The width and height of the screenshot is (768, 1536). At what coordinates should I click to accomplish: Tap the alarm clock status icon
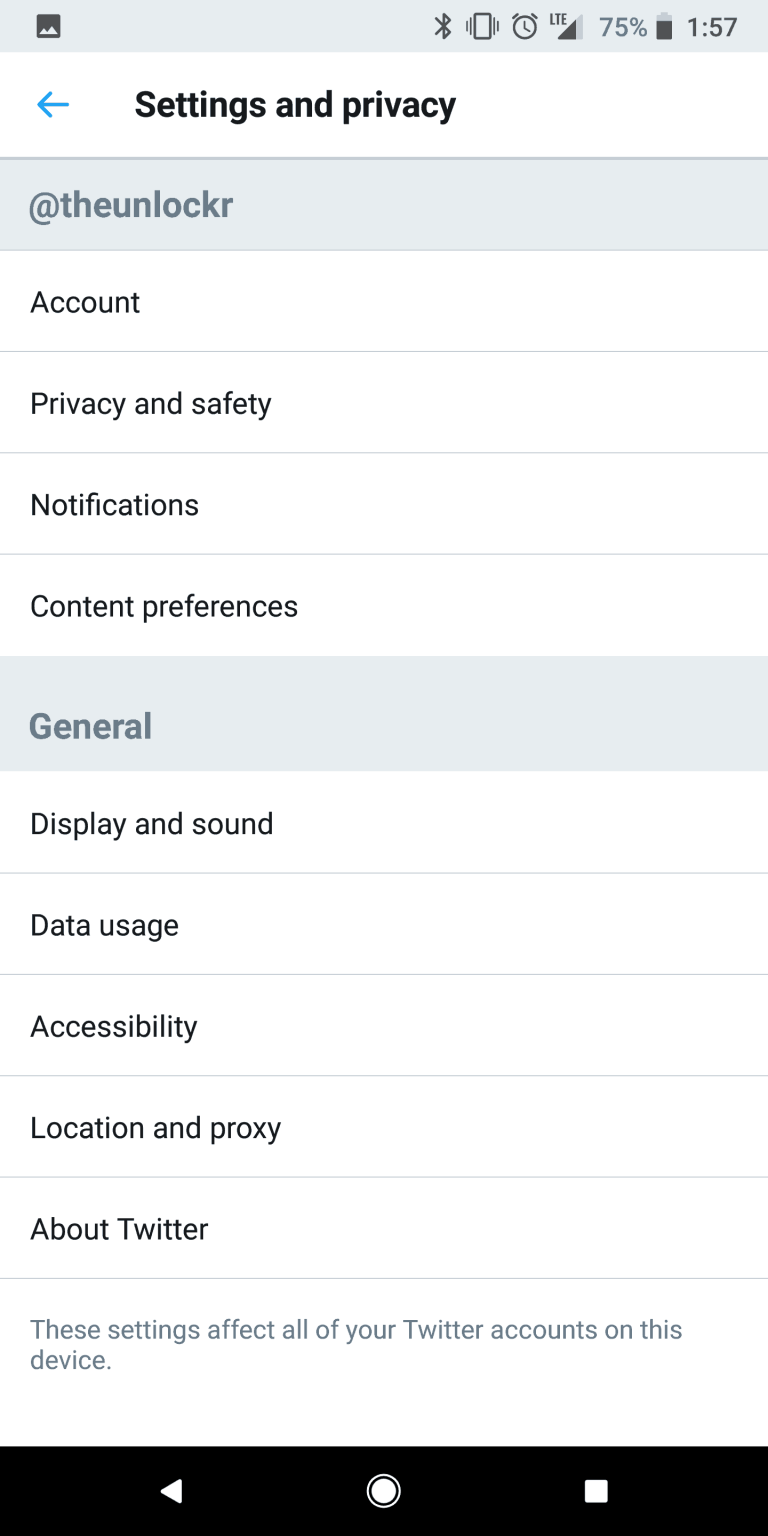[x=524, y=27]
